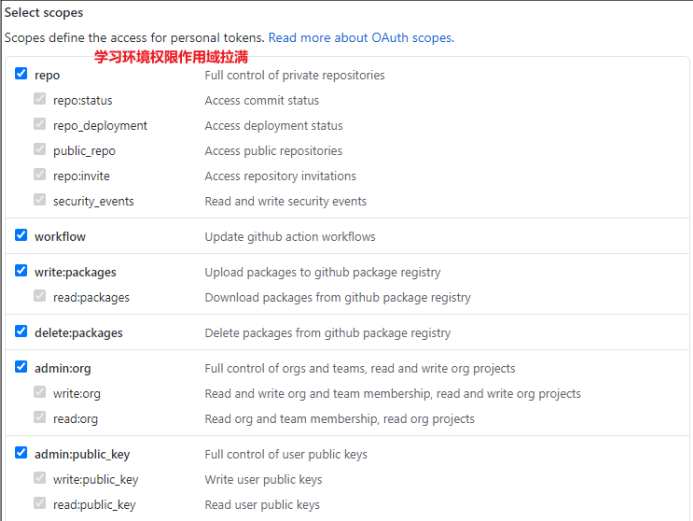Toggle the public_repo checkbox
This screenshot has width=693, height=521.
click(40, 150)
